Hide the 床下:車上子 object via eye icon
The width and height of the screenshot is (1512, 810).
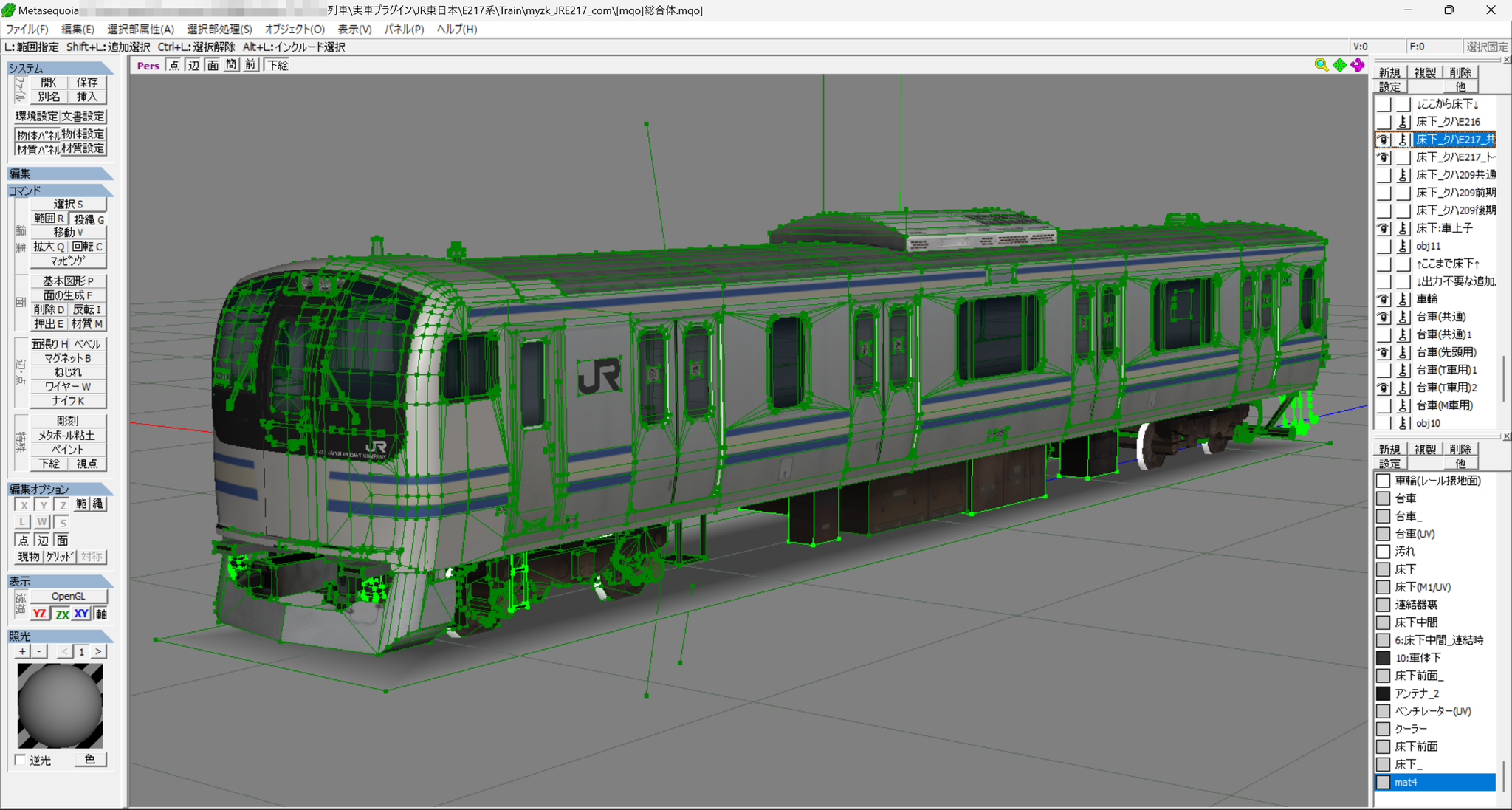(1384, 228)
